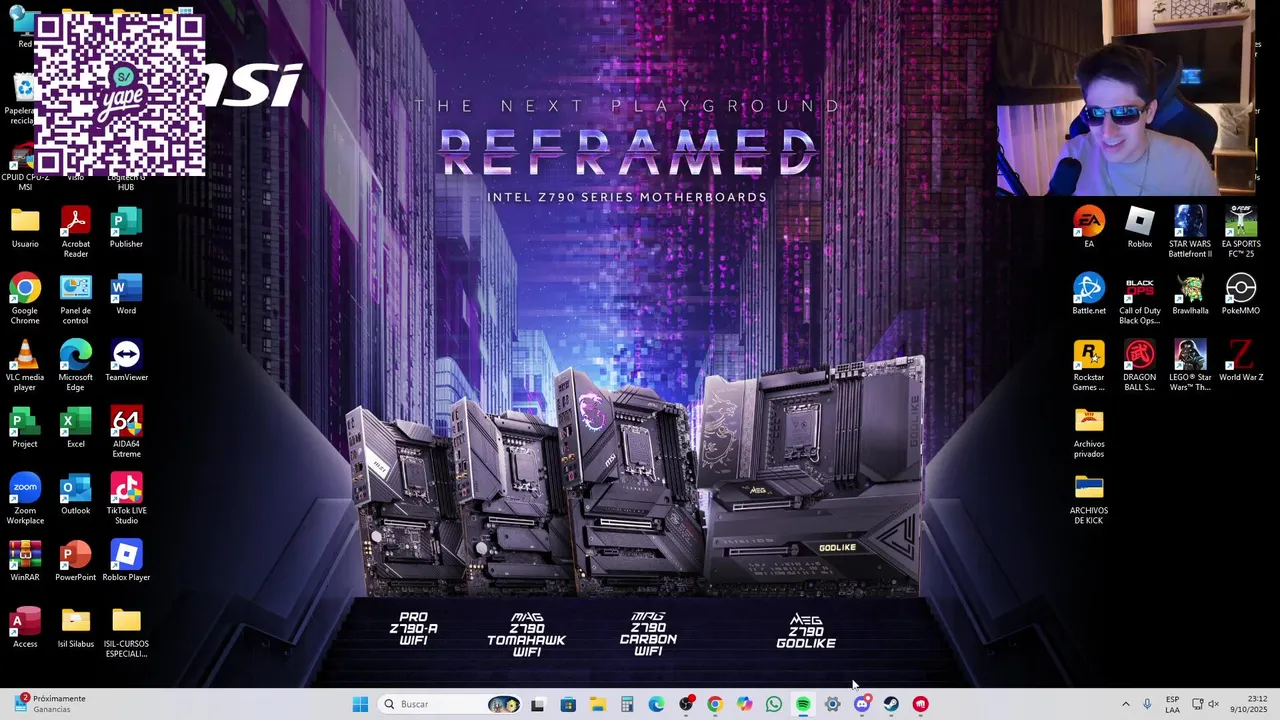Select the PokeMMO desktop icon
Screen dimensions: 1280x720
click(1241, 294)
